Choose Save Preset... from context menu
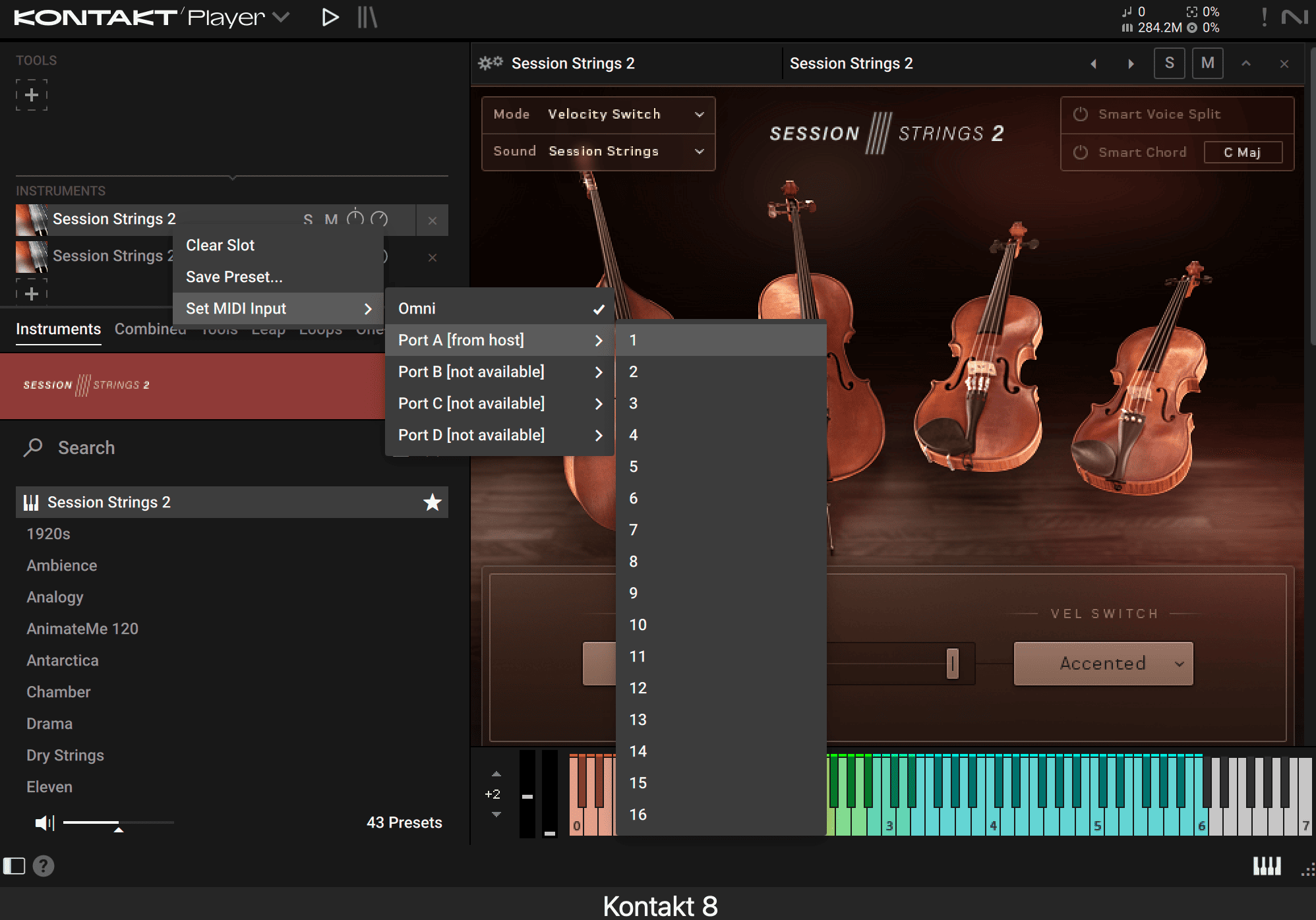Image resolution: width=1316 pixels, height=920 pixels. 278,277
